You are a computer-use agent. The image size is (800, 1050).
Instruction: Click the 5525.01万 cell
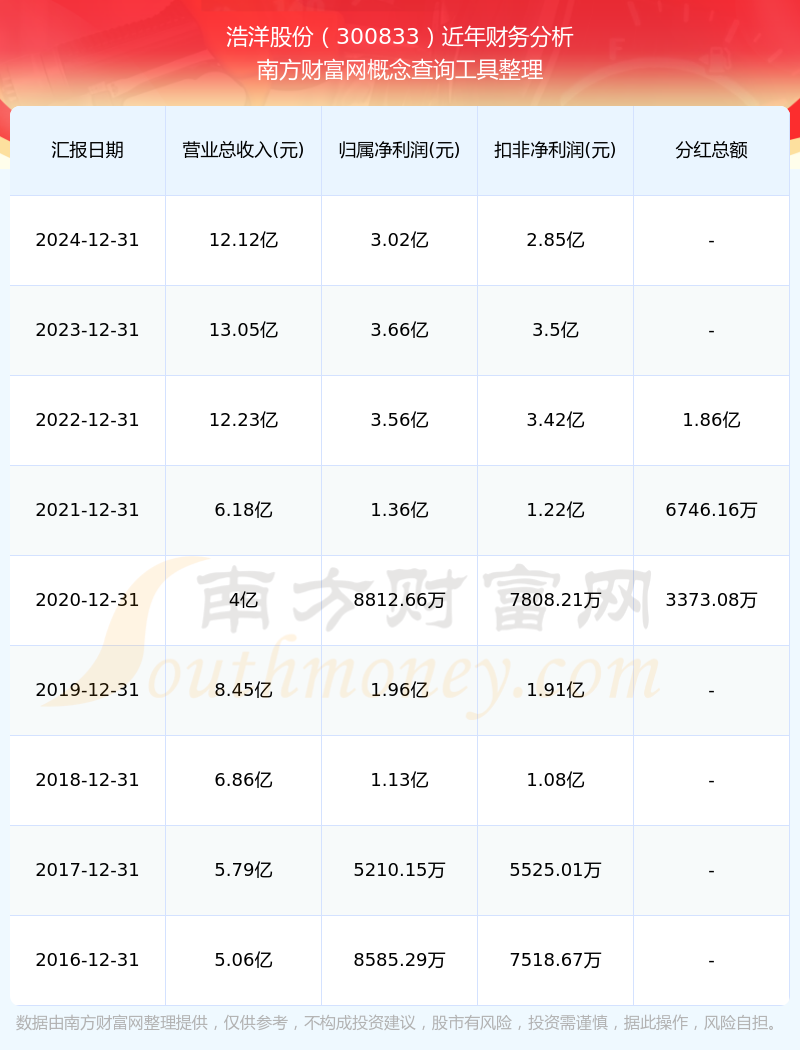[x=556, y=870]
